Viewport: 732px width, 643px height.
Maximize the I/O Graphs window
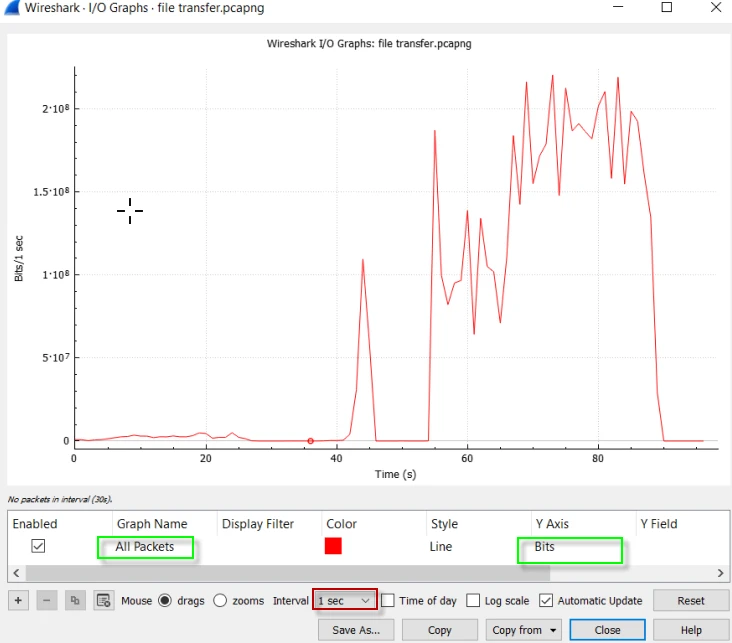pos(667,7)
